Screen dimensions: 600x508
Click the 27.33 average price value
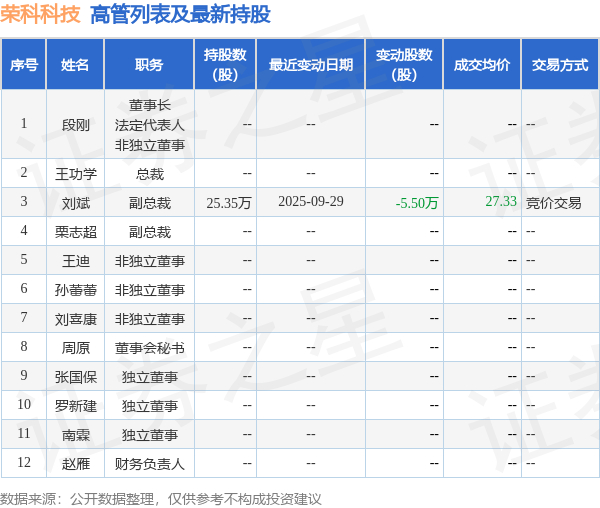tap(501, 201)
